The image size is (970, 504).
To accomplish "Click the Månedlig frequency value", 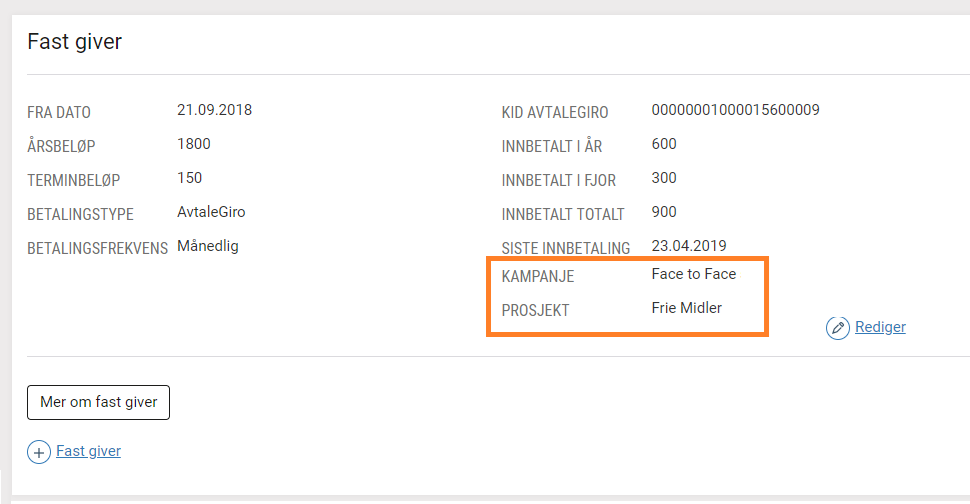I will pos(208,246).
